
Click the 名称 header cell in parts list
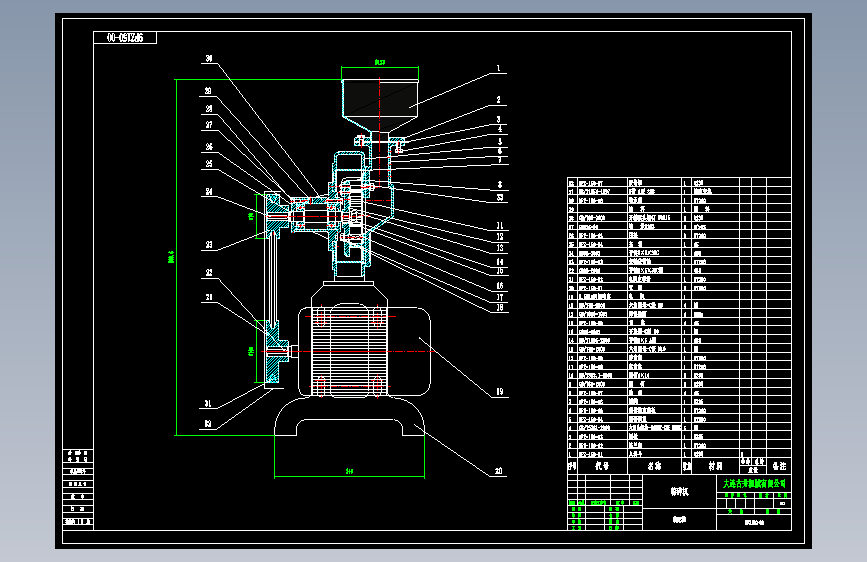(x=655, y=466)
